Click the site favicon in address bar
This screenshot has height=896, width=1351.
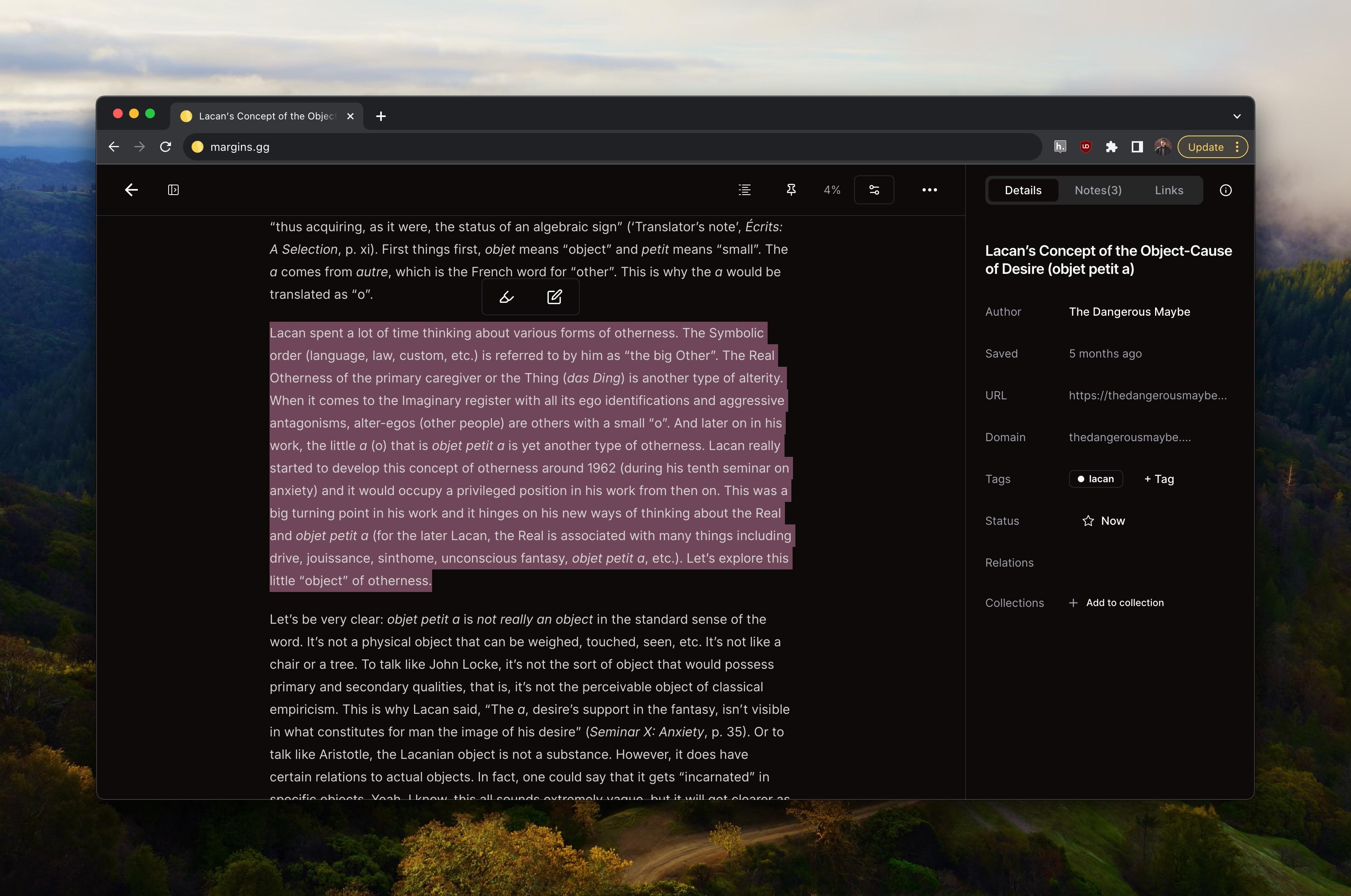(197, 147)
